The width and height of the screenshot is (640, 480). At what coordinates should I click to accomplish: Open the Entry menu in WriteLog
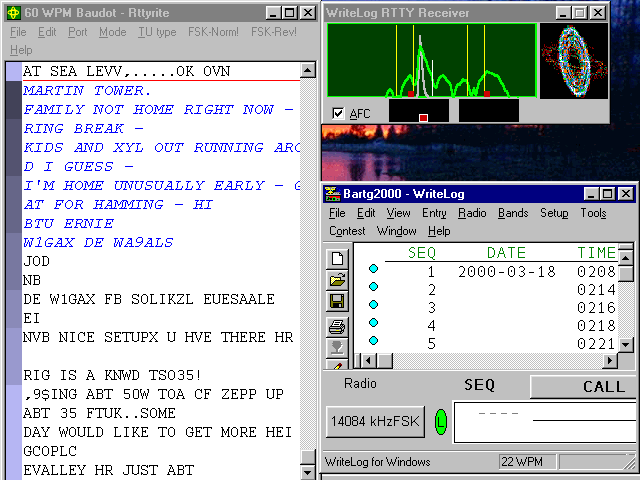coord(434,213)
